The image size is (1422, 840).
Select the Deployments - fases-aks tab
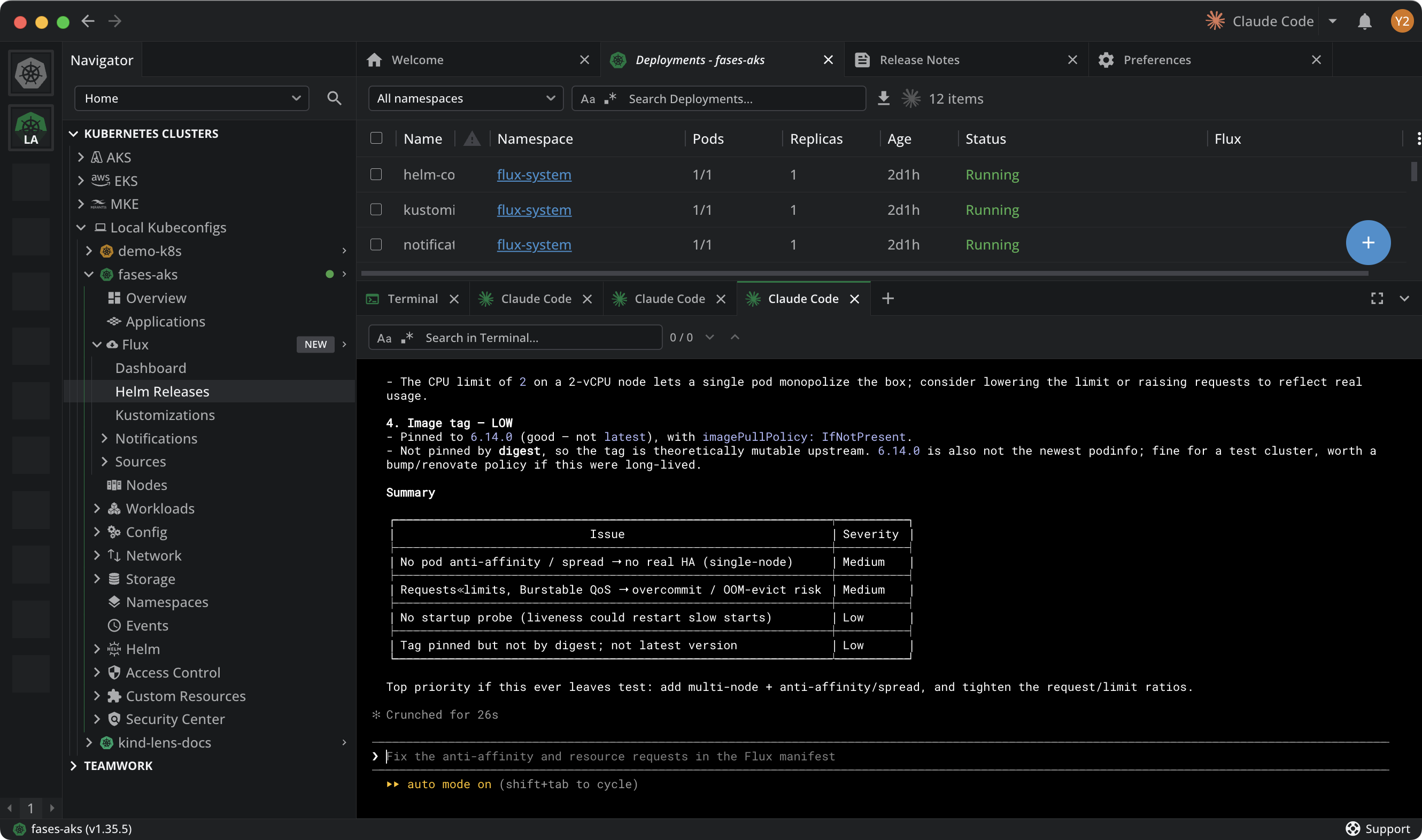(722, 60)
